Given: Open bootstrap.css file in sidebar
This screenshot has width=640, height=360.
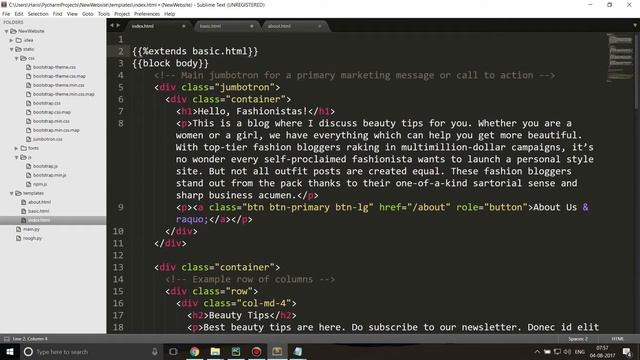Looking at the screenshot, I should (47, 103).
